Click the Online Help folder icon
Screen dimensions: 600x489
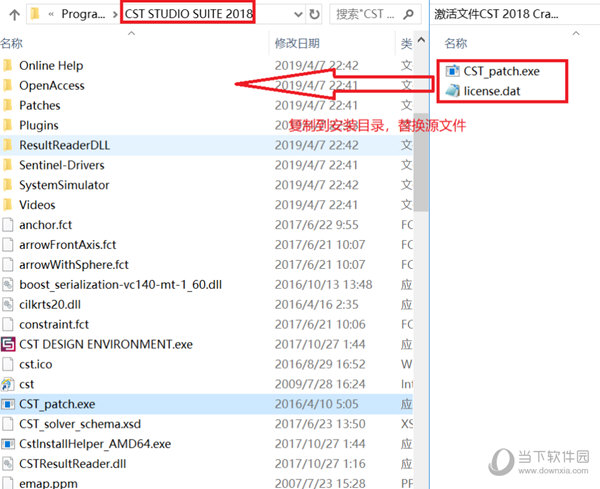click(x=8, y=65)
